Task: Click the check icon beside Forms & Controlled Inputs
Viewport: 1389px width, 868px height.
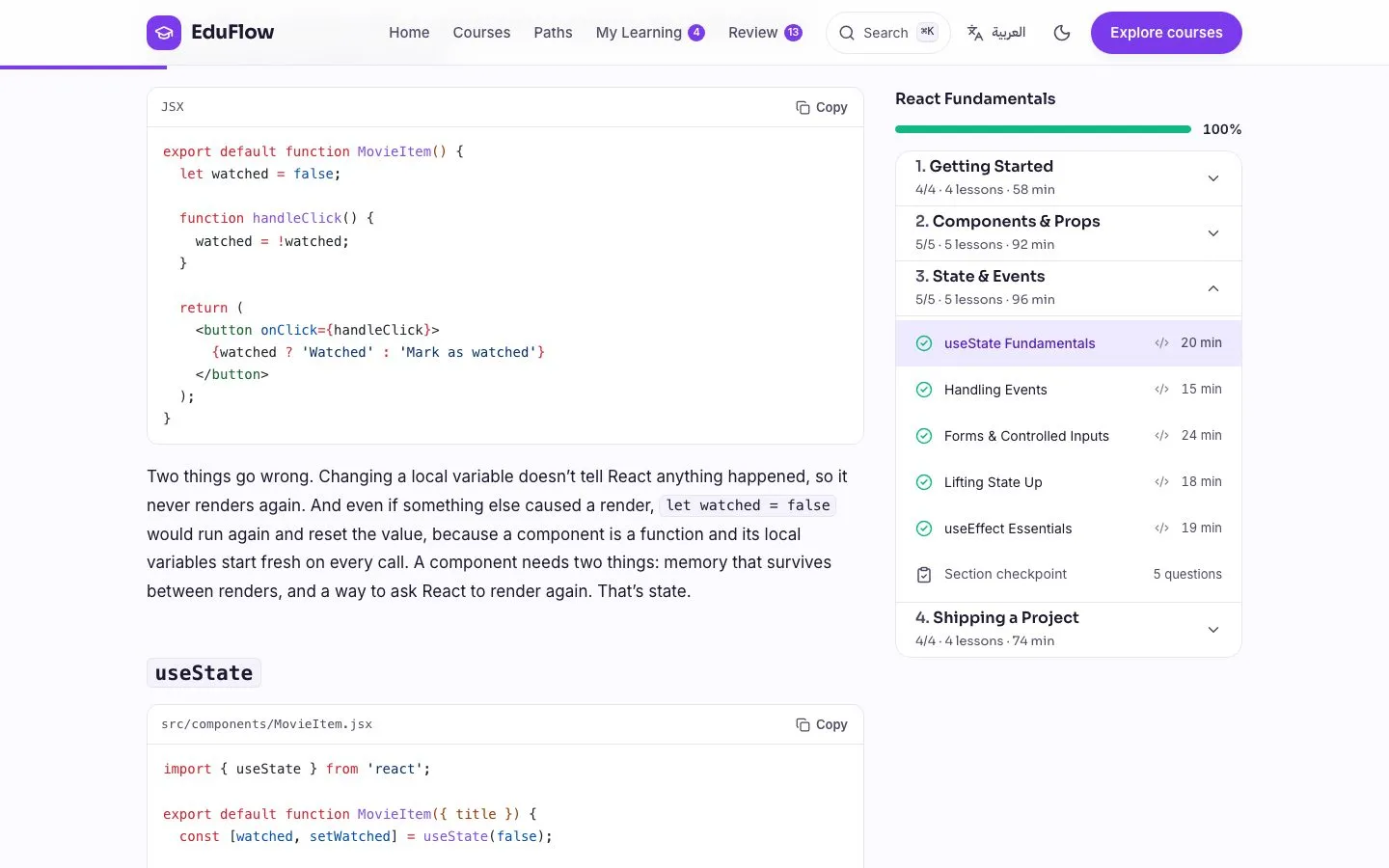Action: (924, 436)
